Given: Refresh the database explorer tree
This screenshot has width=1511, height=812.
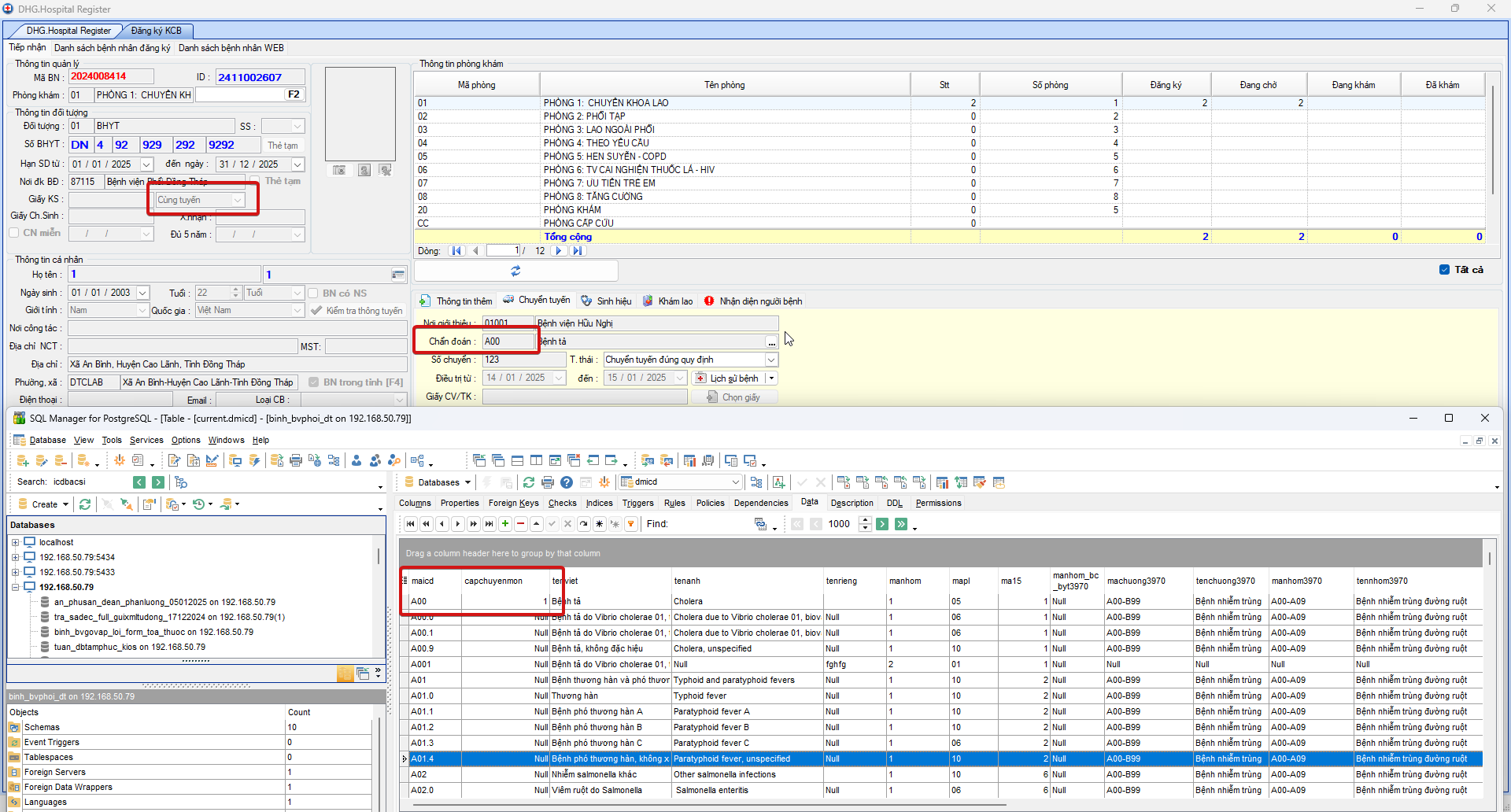Looking at the screenshot, I should pyautogui.click(x=85, y=504).
